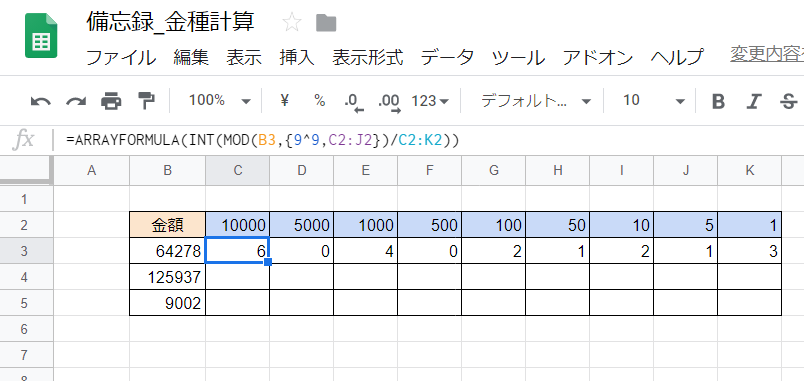Open the Google Sheets home icon
804x381 pixels.
41,35
